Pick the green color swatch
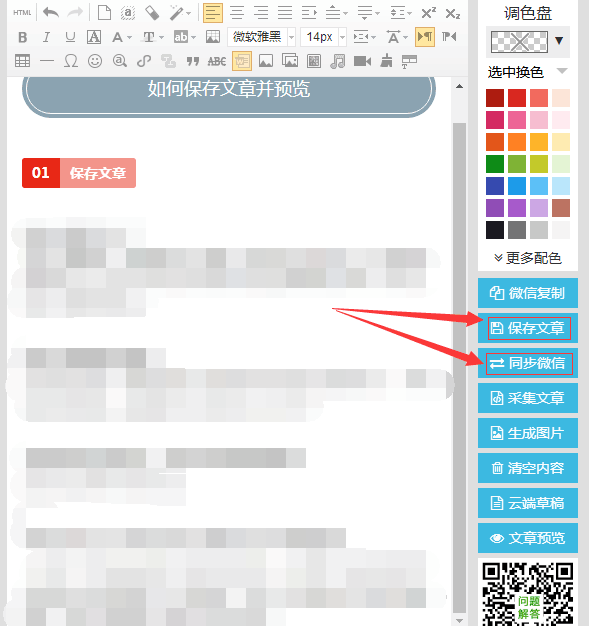This screenshot has width=589, height=626. click(495, 164)
